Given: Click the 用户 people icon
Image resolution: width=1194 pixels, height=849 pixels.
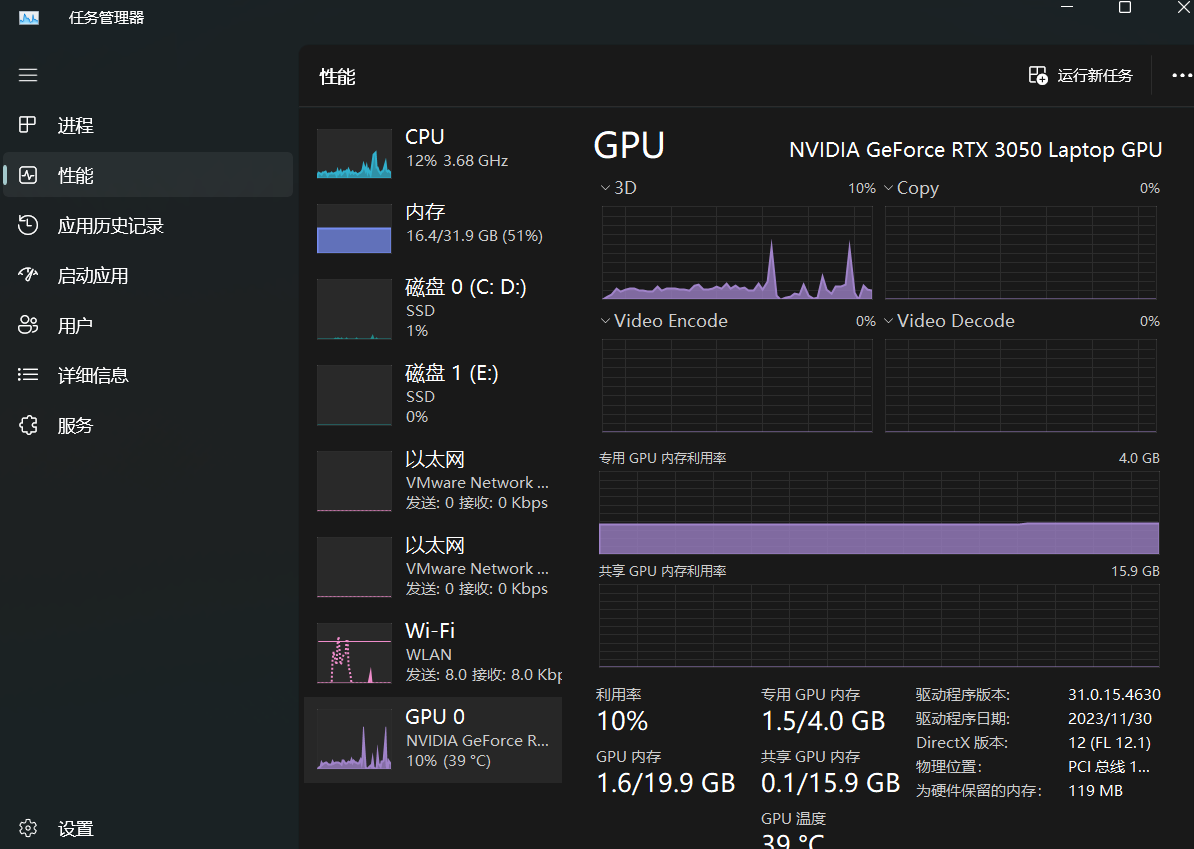Looking at the screenshot, I should pyautogui.click(x=27, y=324).
